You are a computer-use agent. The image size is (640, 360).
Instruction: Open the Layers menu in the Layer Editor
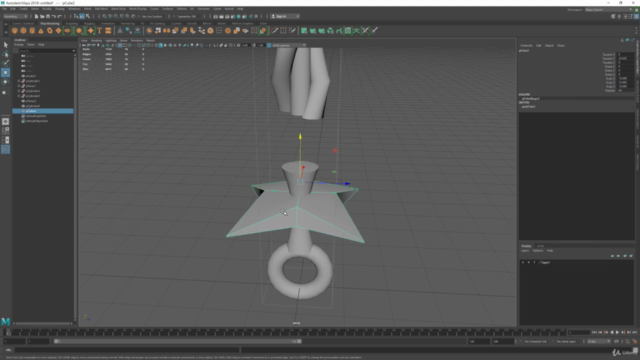point(525,251)
